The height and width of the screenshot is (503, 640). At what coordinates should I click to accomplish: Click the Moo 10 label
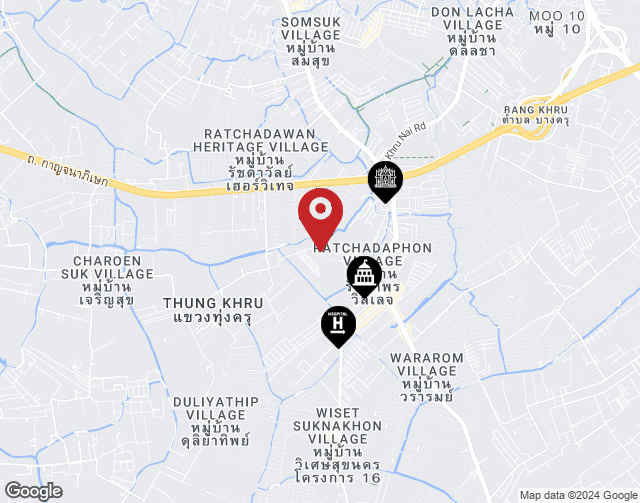coord(557,22)
